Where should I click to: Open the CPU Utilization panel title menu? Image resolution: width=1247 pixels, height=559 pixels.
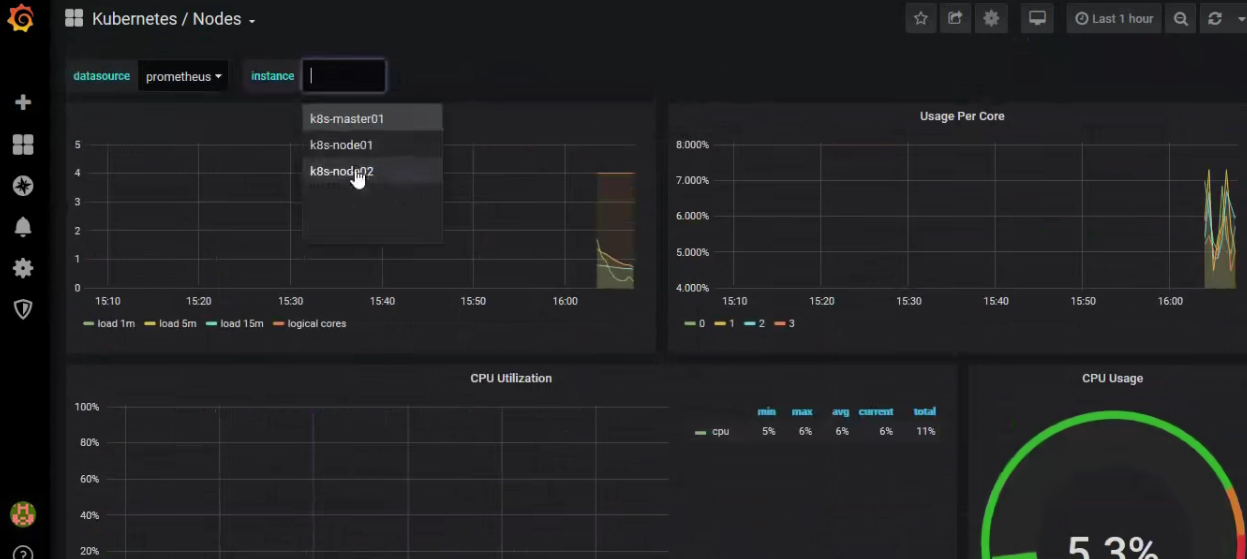tap(511, 378)
